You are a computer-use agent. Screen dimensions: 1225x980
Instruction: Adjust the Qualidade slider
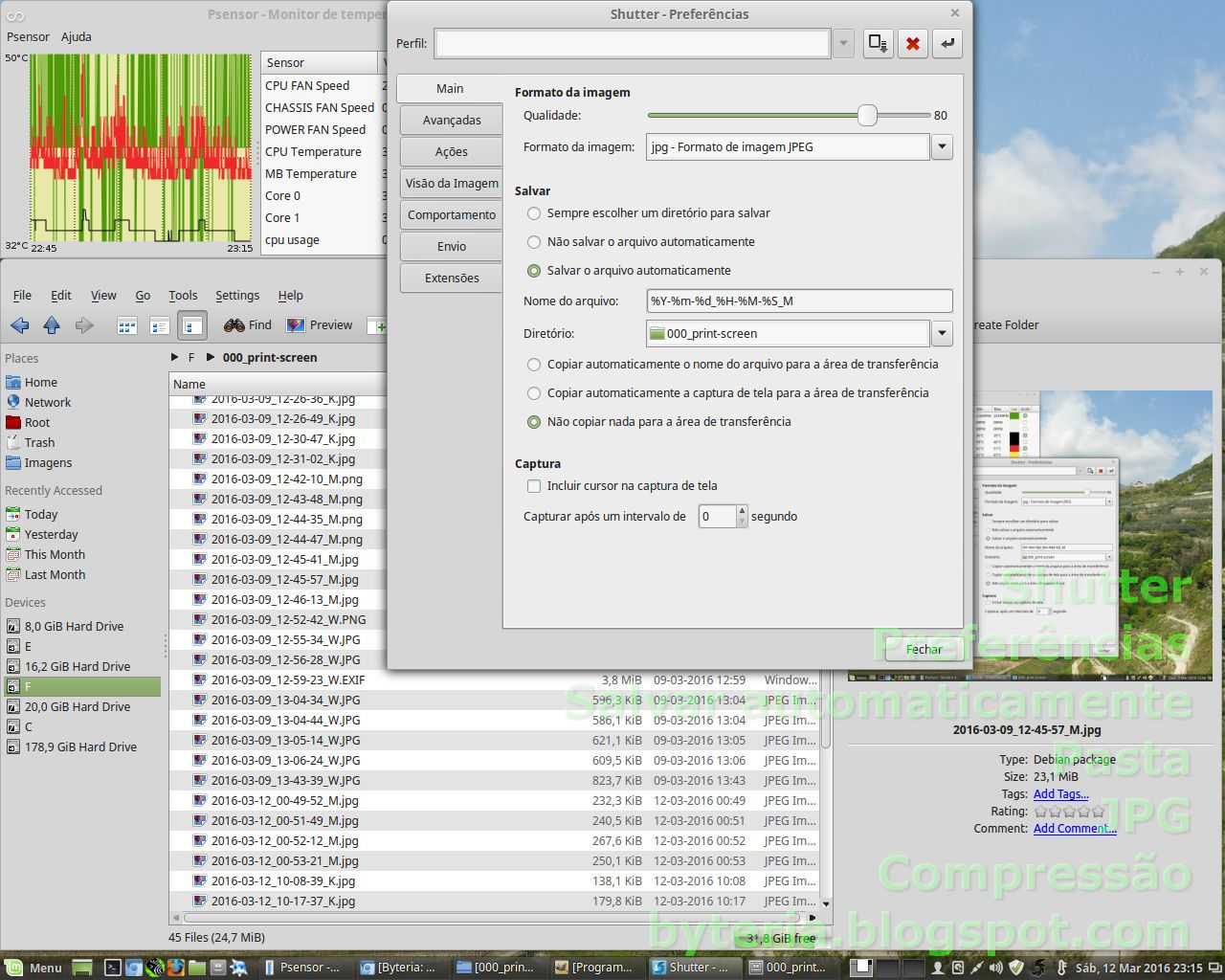point(868,115)
